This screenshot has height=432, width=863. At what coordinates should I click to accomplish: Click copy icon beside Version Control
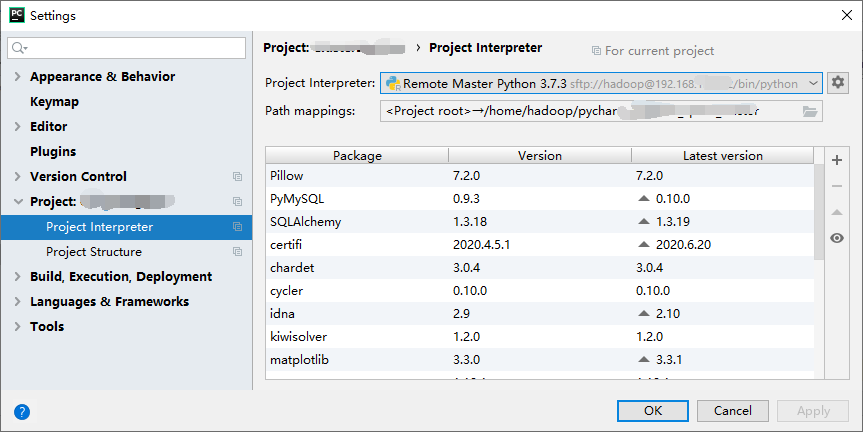[237, 177]
